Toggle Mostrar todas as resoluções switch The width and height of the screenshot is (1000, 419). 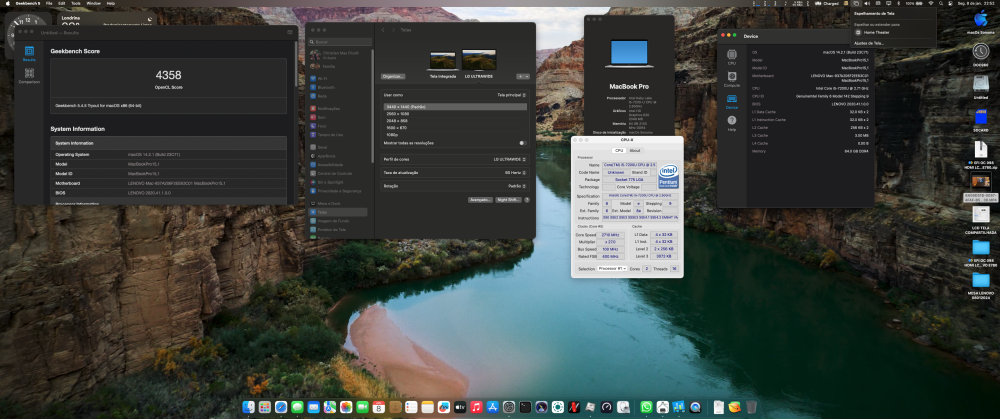point(523,143)
